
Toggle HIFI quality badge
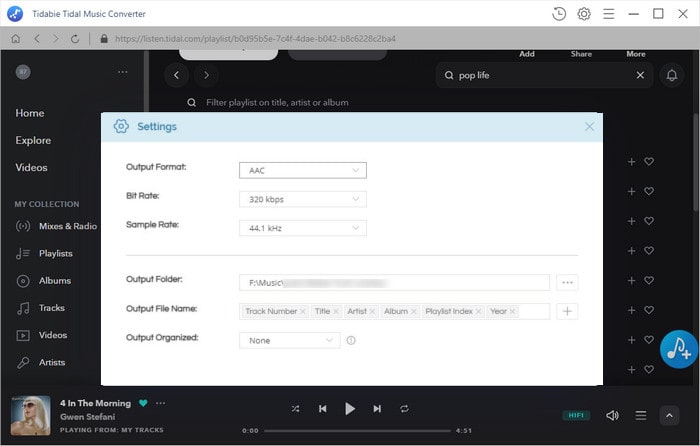click(576, 415)
